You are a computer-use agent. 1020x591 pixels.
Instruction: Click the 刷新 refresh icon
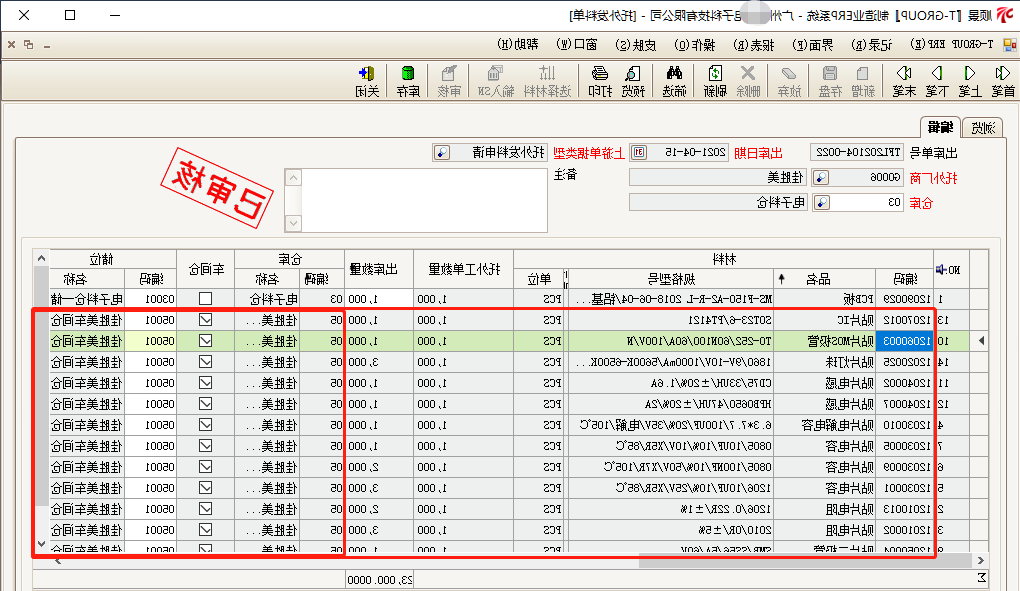[x=715, y=79]
